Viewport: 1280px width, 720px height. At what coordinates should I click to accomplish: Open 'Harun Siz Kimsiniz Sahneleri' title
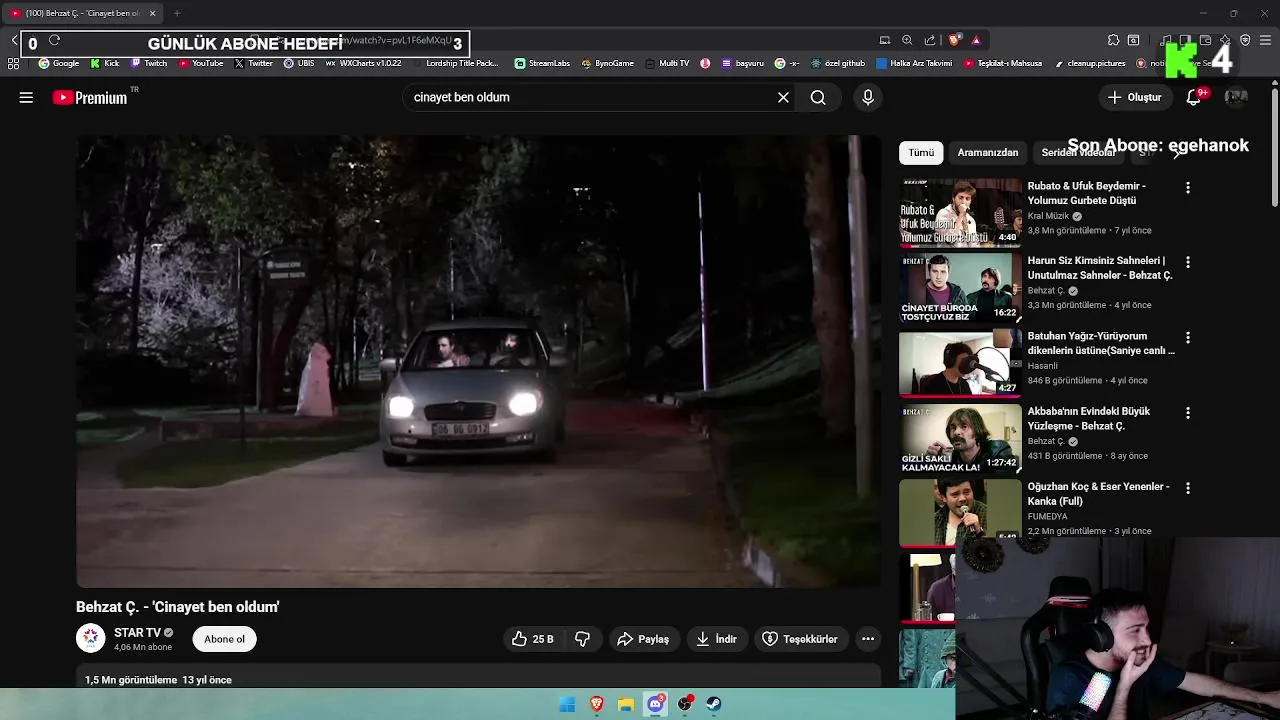(x=1100, y=268)
